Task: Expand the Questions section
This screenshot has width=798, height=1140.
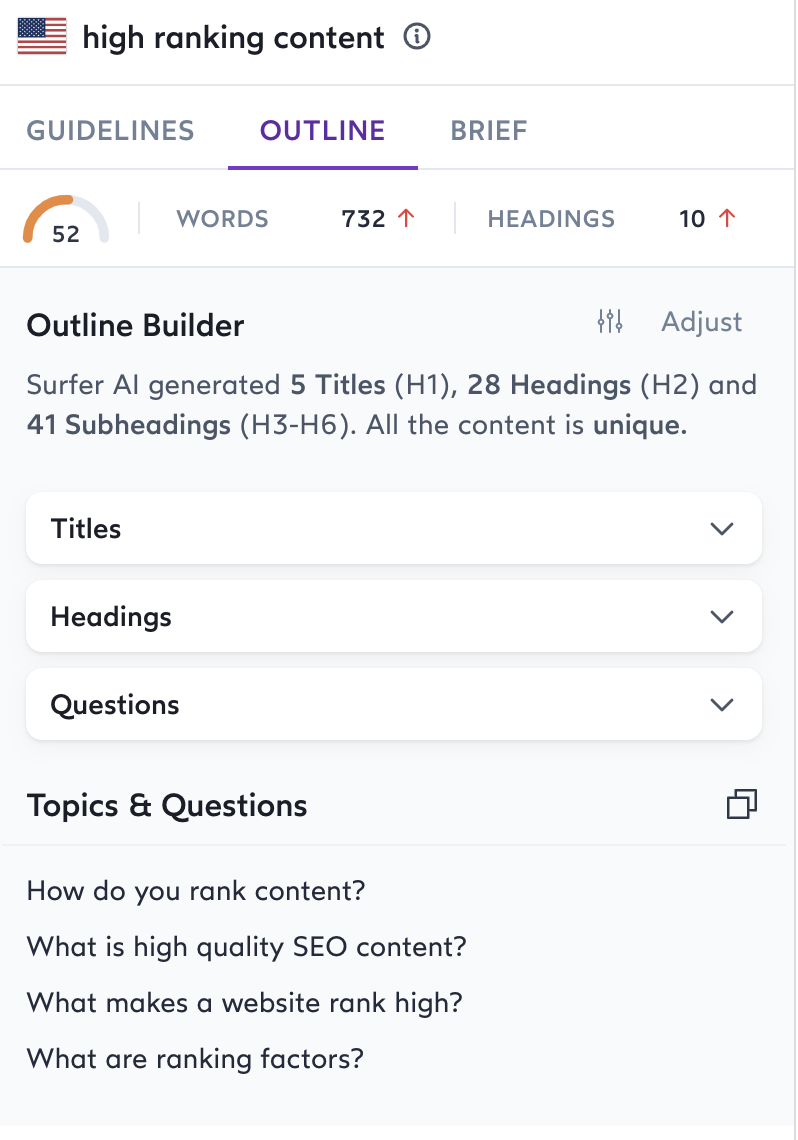Action: click(x=394, y=704)
